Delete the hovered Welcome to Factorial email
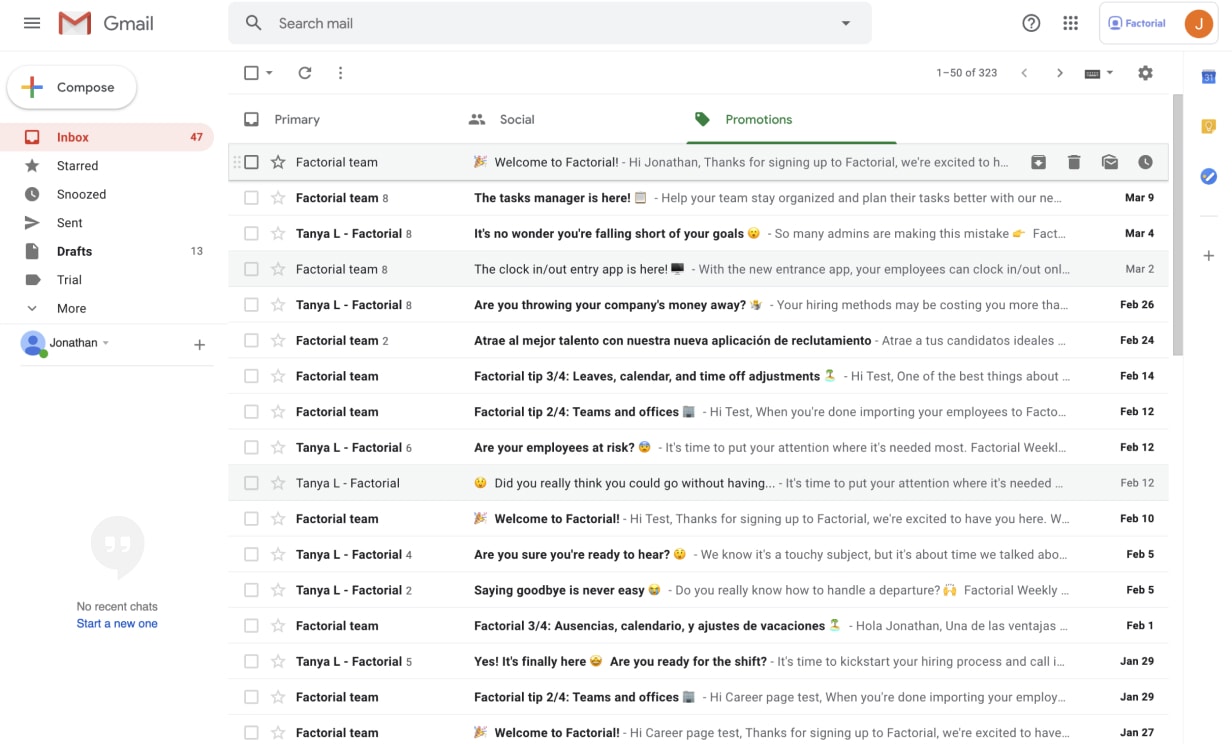Screen dimensions: 1232x744 (x=1074, y=162)
